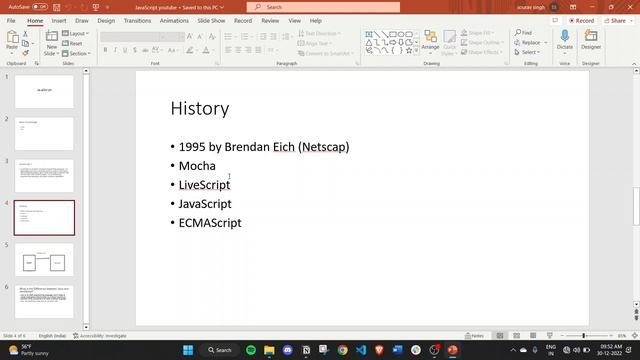Open the Insert tab
This screenshot has height=360, width=640.
point(59,20)
